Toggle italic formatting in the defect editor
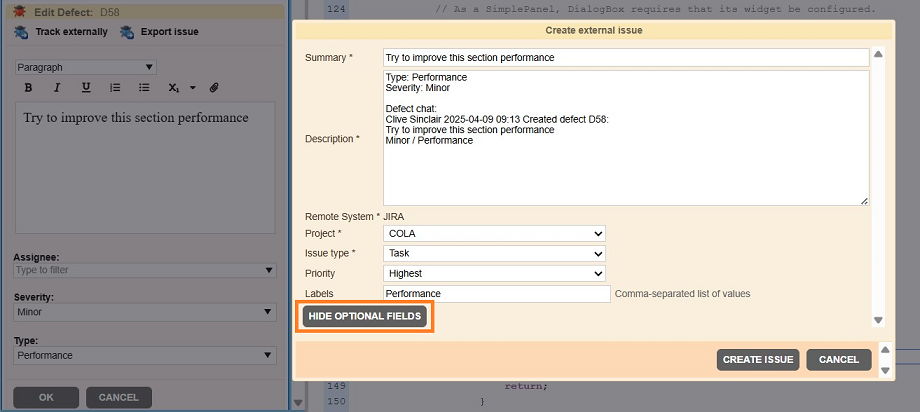This screenshot has height=412, width=920. pyautogui.click(x=57, y=88)
